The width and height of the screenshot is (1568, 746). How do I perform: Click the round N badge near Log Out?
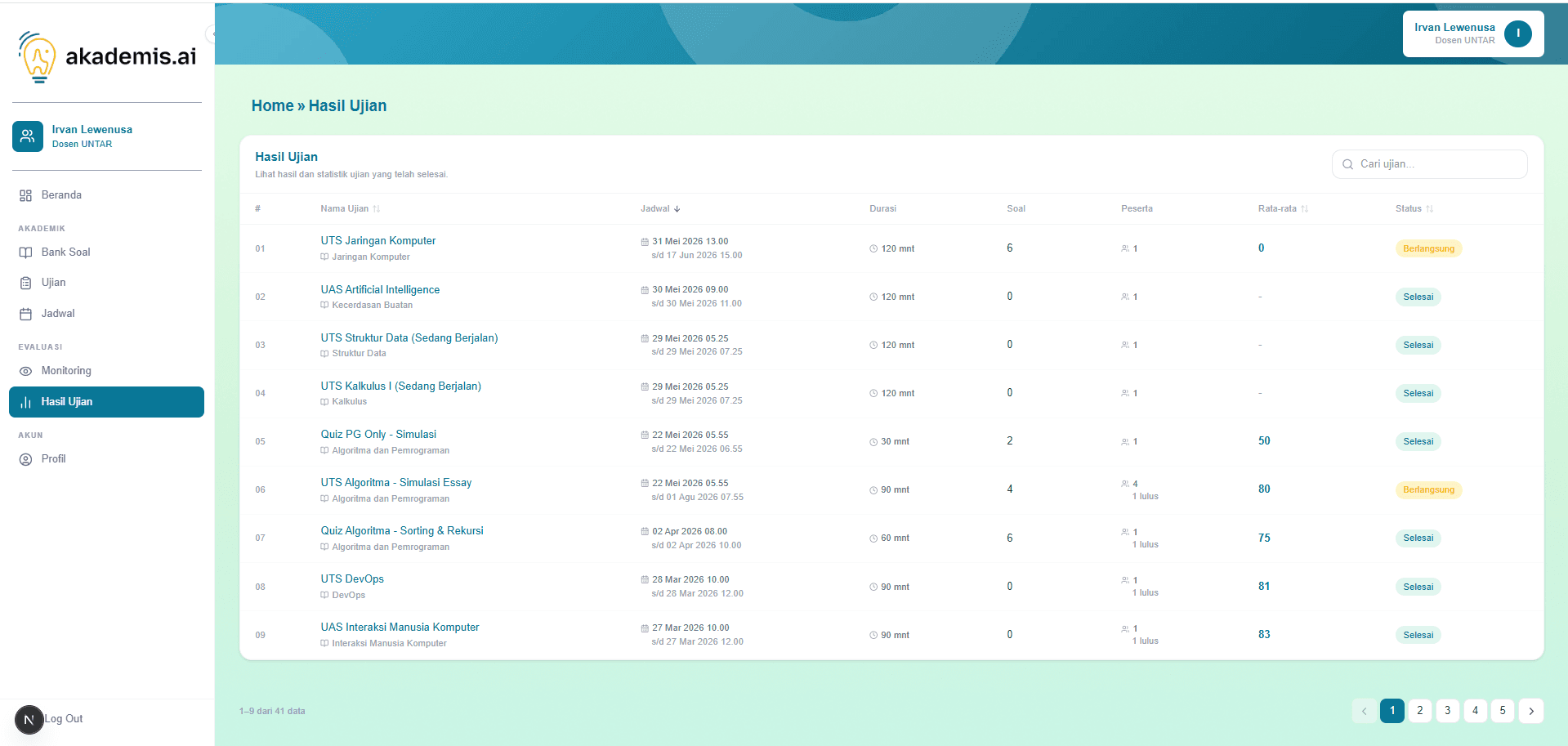(29, 720)
